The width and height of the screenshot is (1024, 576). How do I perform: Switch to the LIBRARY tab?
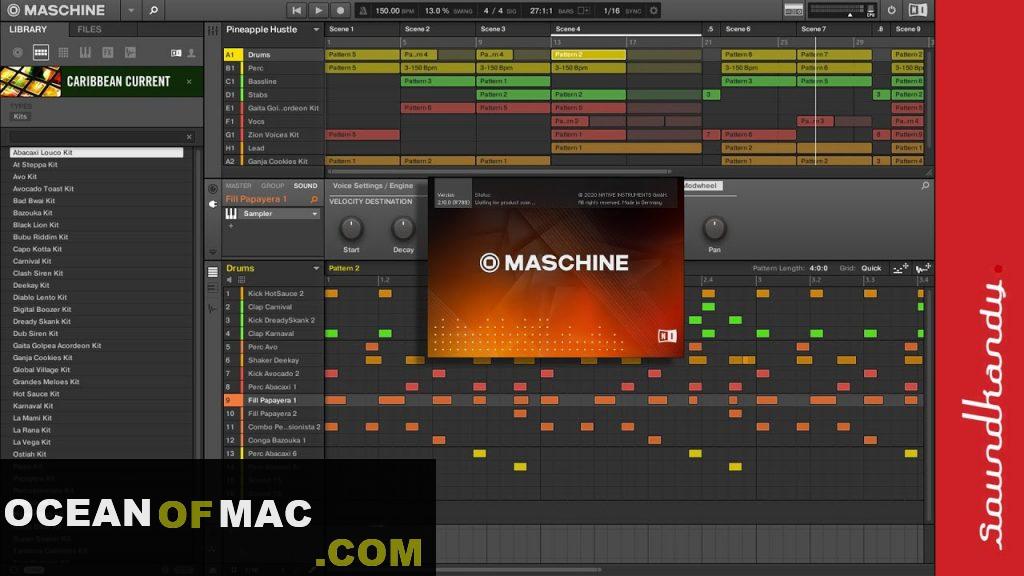pos(28,29)
